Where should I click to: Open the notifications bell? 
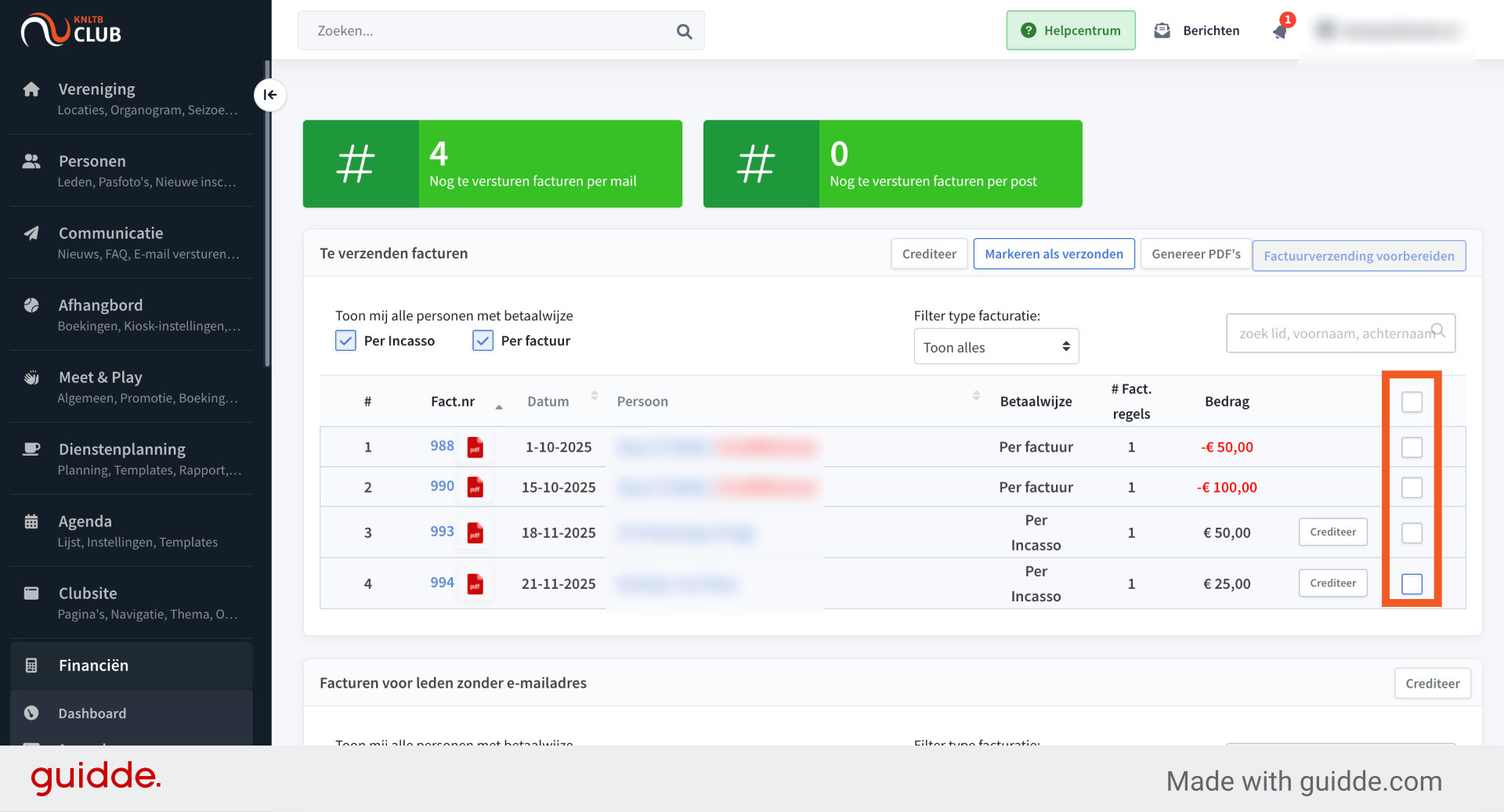click(x=1280, y=31)
